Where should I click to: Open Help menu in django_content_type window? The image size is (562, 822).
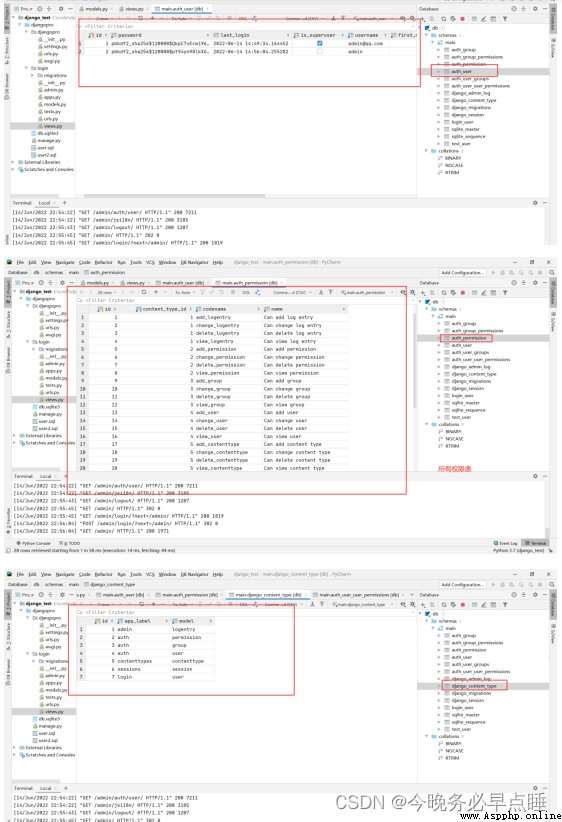[218, 575]
